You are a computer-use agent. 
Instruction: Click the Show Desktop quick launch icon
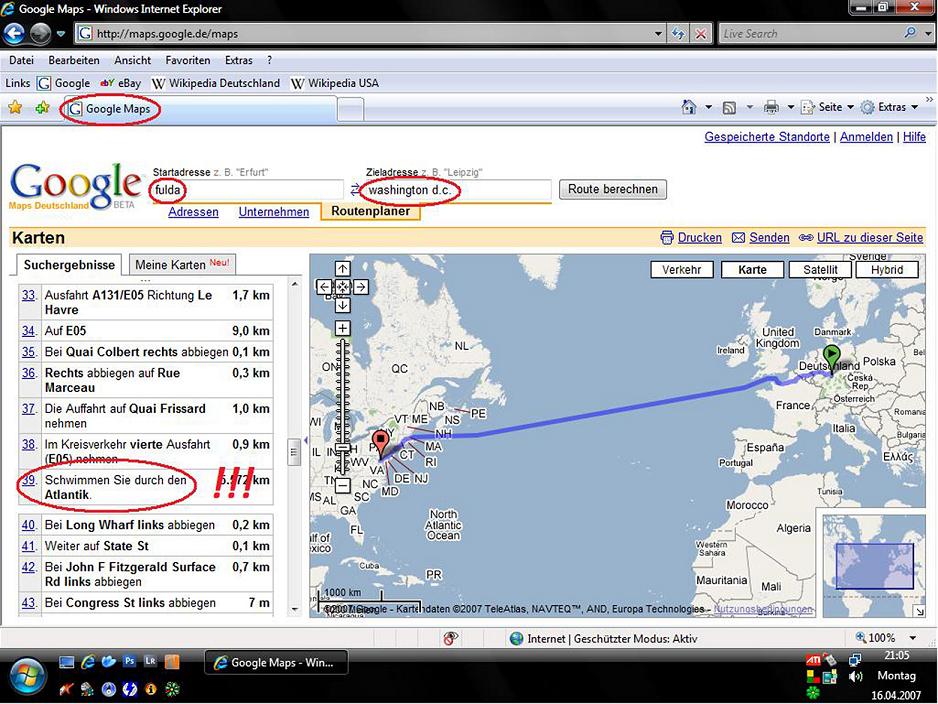click(66, 662)
